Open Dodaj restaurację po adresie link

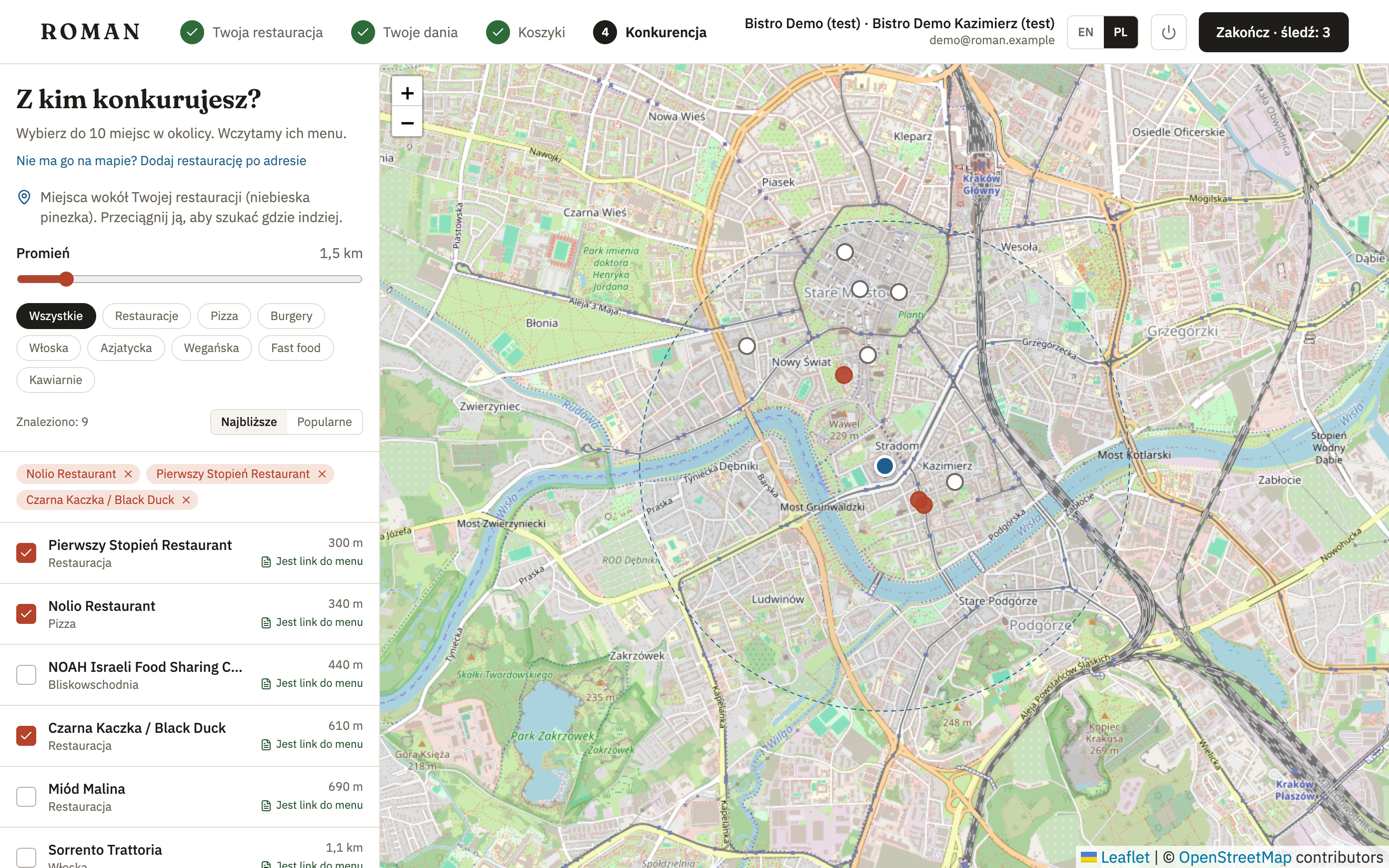click(161, 160)
